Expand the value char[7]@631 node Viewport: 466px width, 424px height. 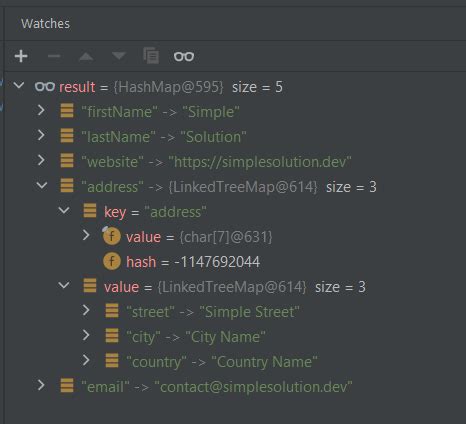click(86, 235)
